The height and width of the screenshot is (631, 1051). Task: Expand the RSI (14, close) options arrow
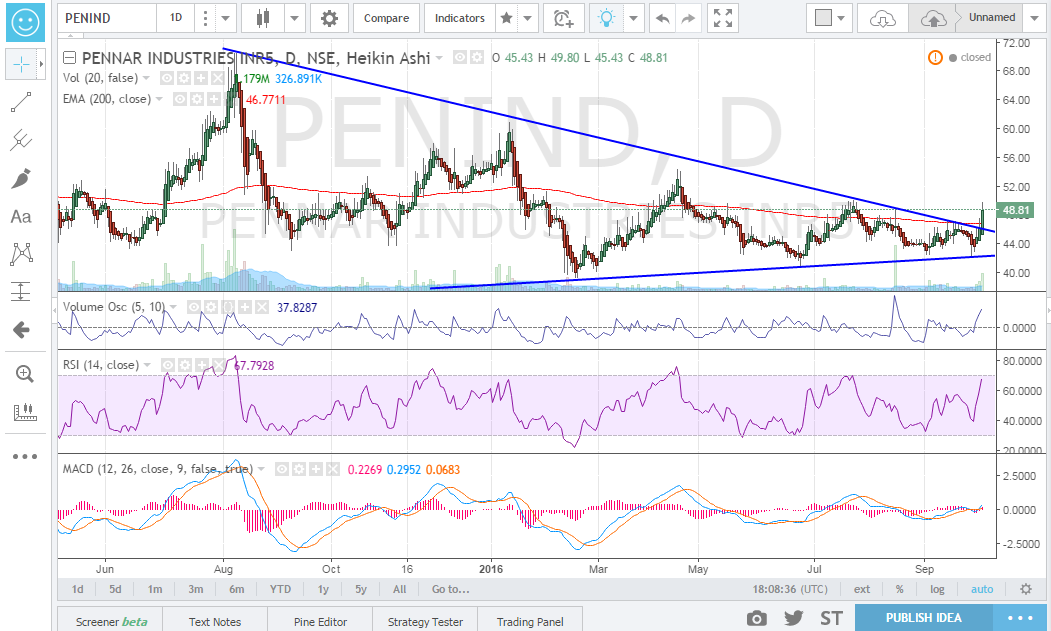(147, 365)
